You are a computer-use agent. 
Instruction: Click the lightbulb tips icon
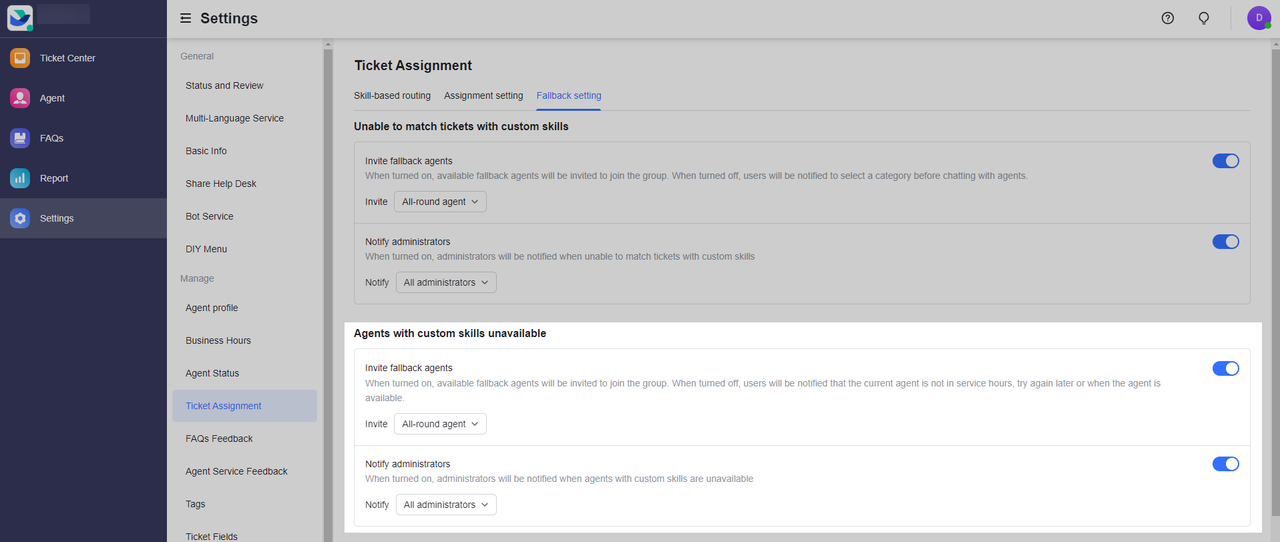point(1204,18)
